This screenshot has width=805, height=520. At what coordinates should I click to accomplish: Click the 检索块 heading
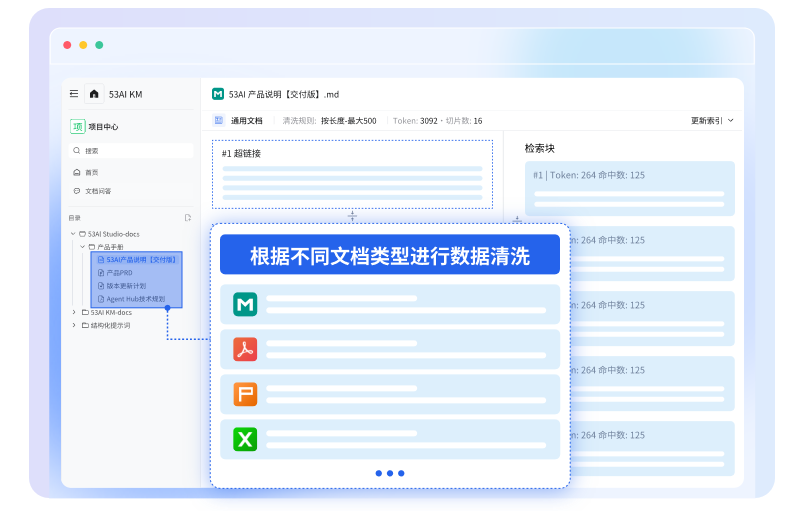pos(540,148)
